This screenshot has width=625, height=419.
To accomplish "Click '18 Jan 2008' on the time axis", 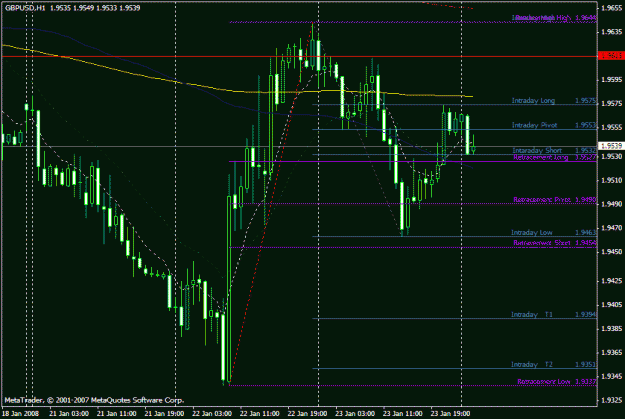I will click(x=21, y=413).
